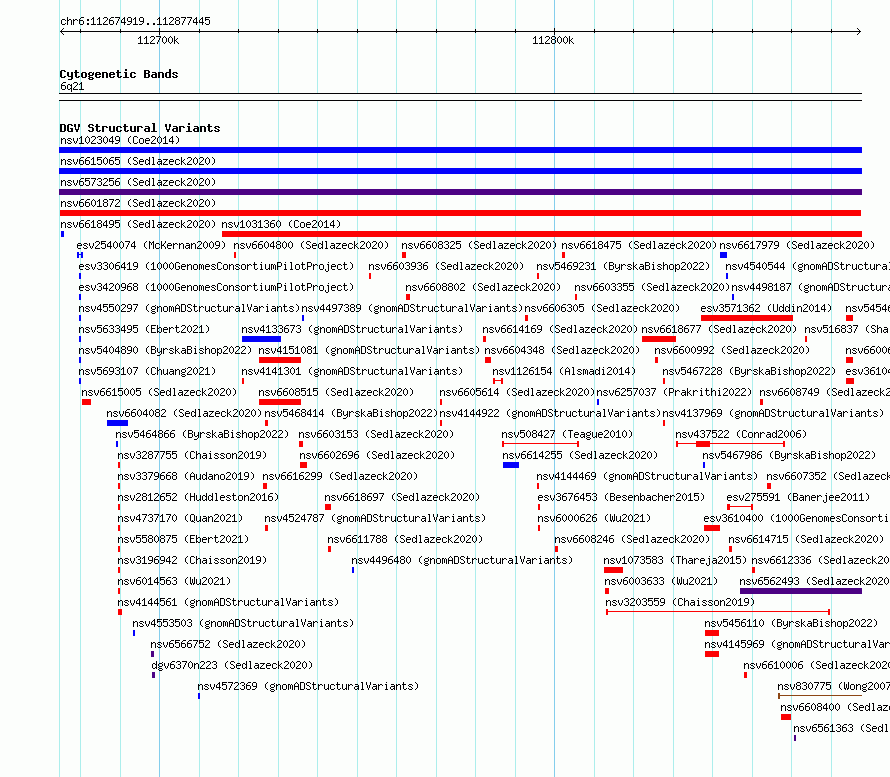Open nsv4497389 (gnomADStructuralVariants) label
Screen dimensions: 890x777
click(x=412, y=308)
